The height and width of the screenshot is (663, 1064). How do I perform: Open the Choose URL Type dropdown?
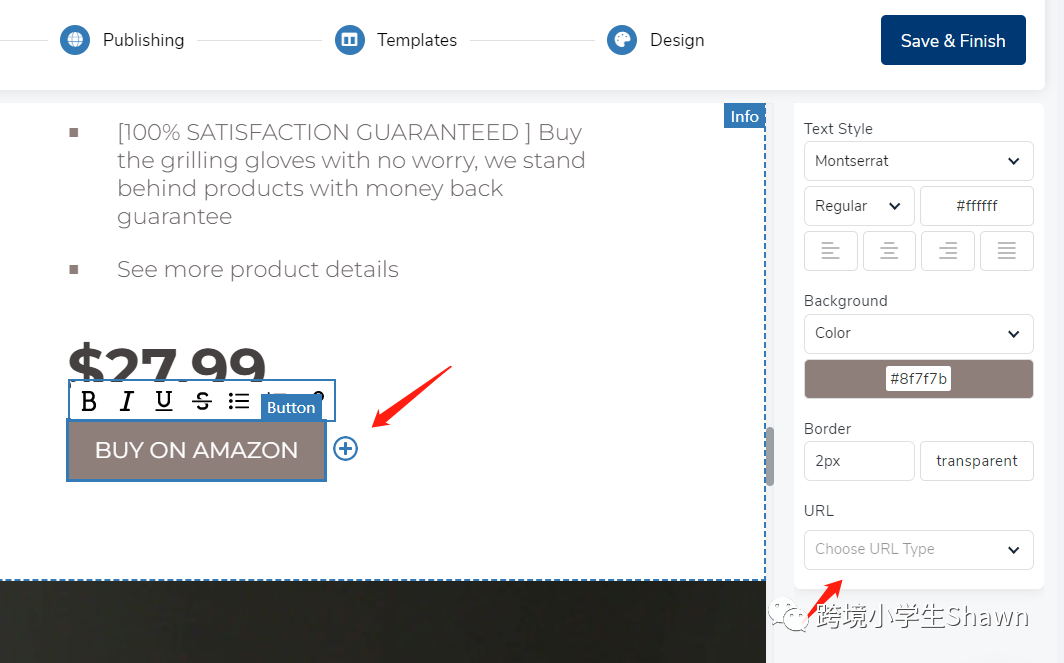click(x=919, y=550)
